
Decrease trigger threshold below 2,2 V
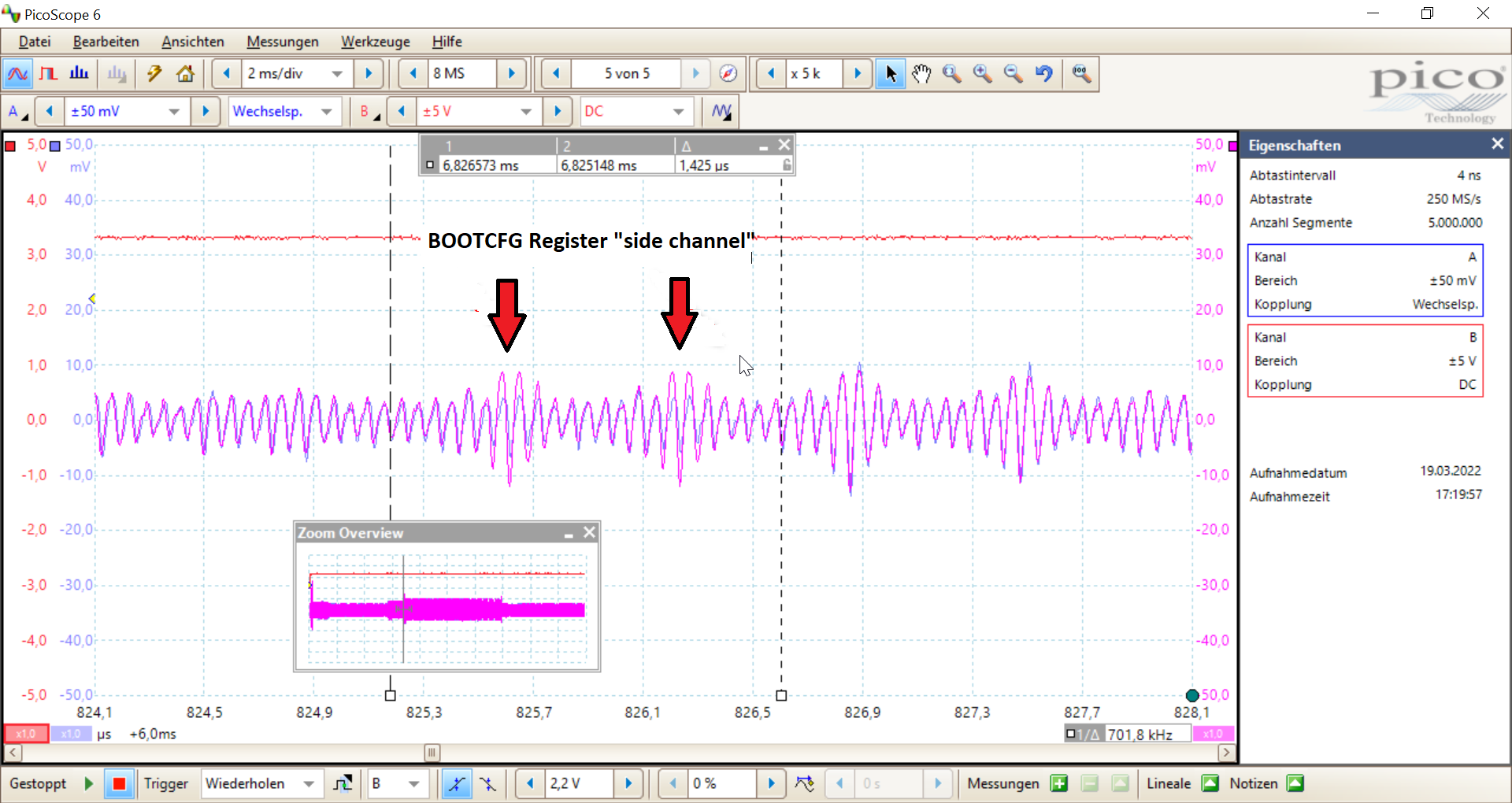pyautogui.click(x=530, y=783)
